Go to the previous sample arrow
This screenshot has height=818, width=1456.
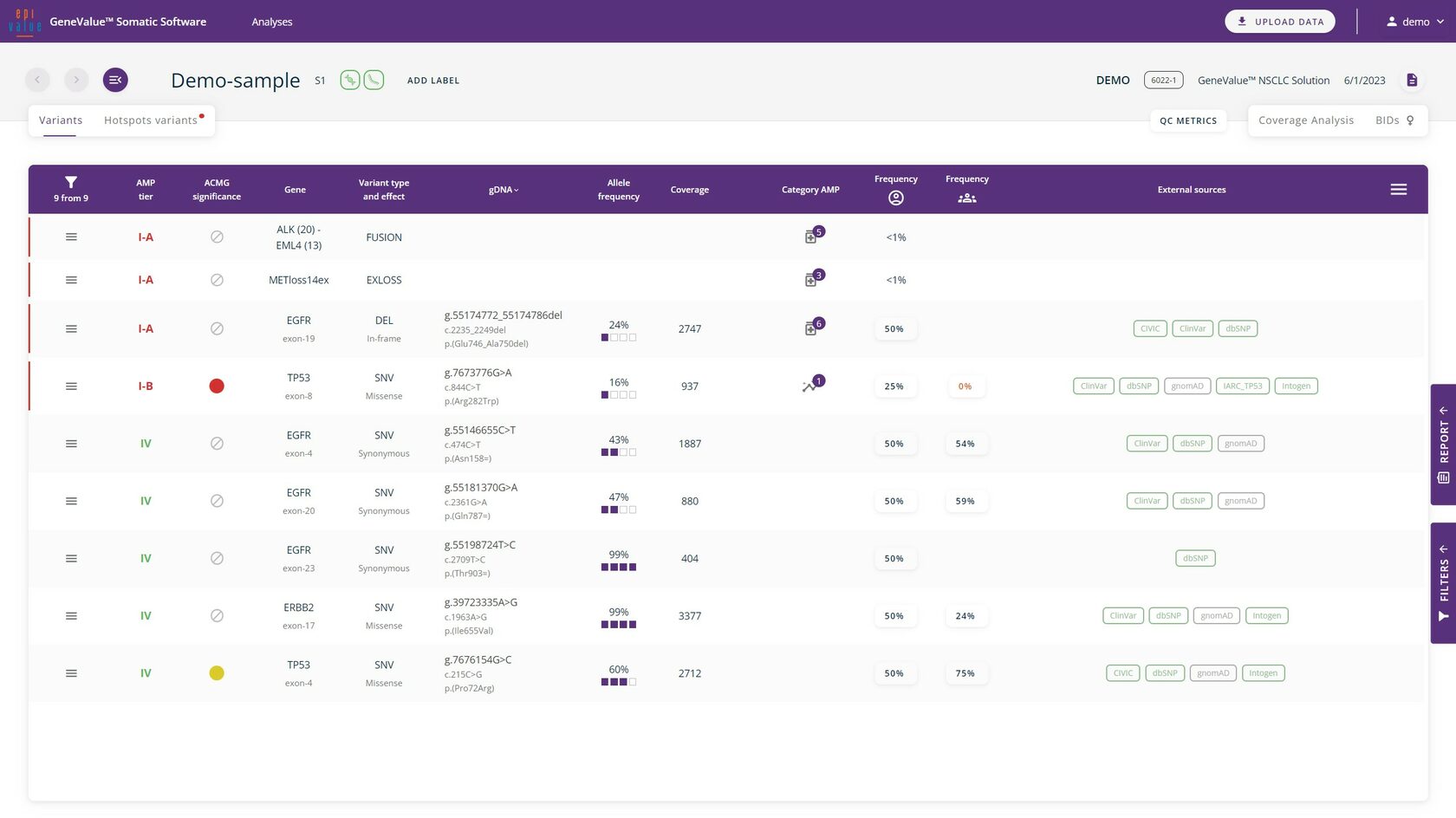pyautogui.click(x=37, y=81)
